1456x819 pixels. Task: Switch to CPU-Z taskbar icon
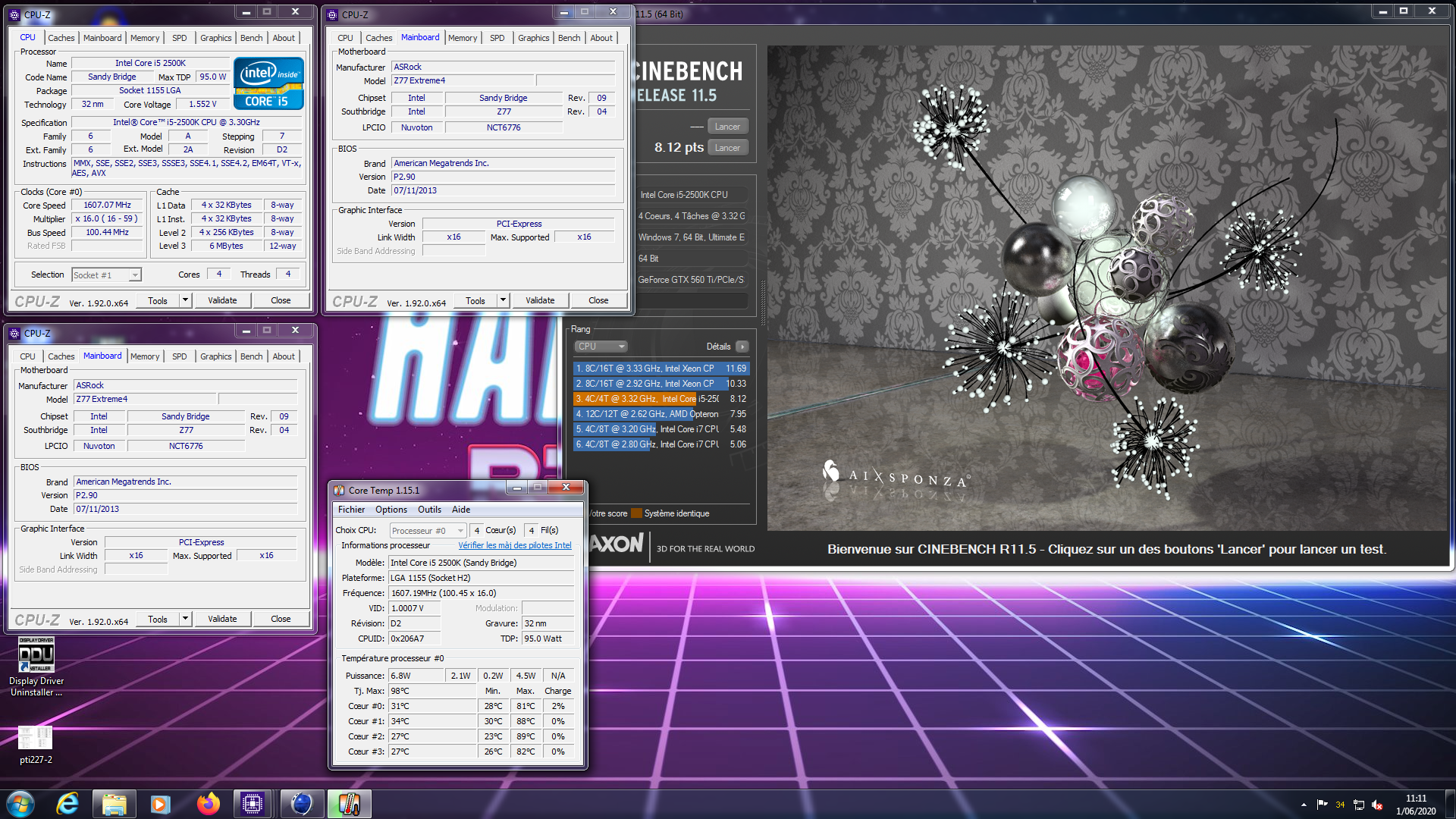pyautogui.click(x=253, y=804)
